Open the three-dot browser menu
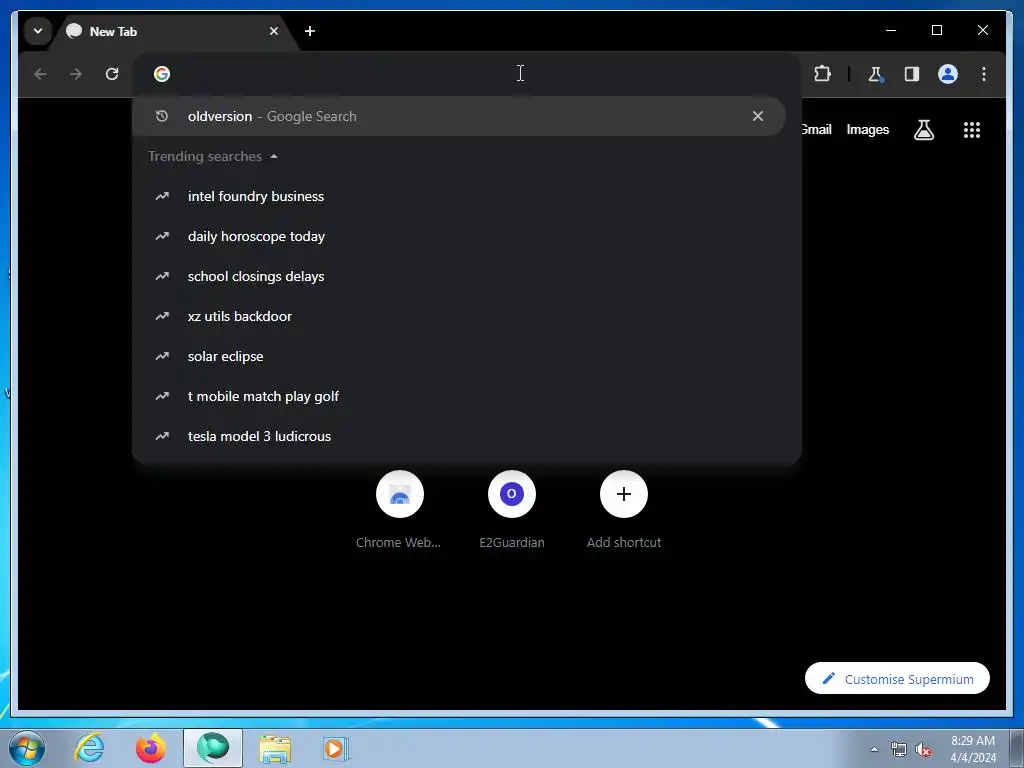Viewport: 1024px width, 768px height. click(984, 74)
